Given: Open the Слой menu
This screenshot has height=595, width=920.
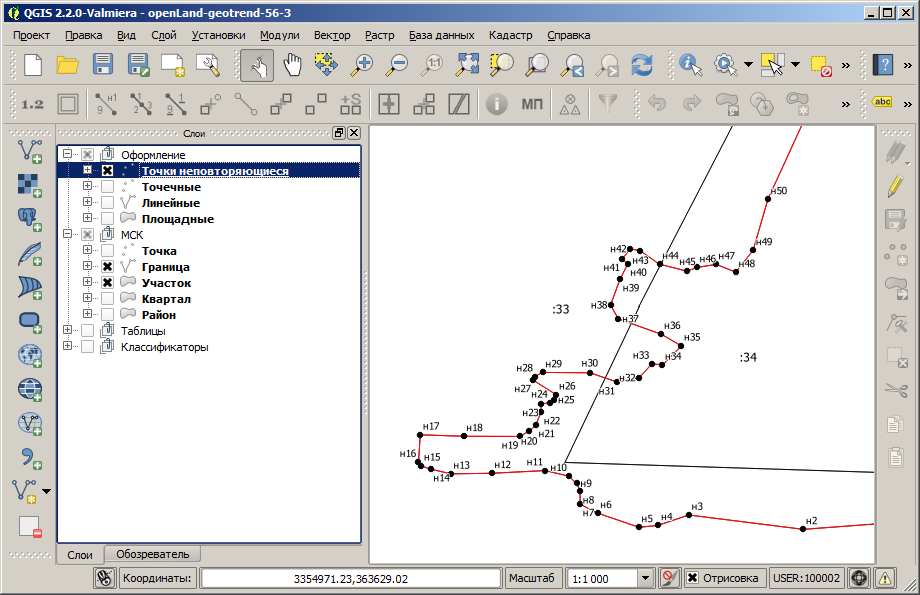Looking at the screenshot, I should pos(164,35).
